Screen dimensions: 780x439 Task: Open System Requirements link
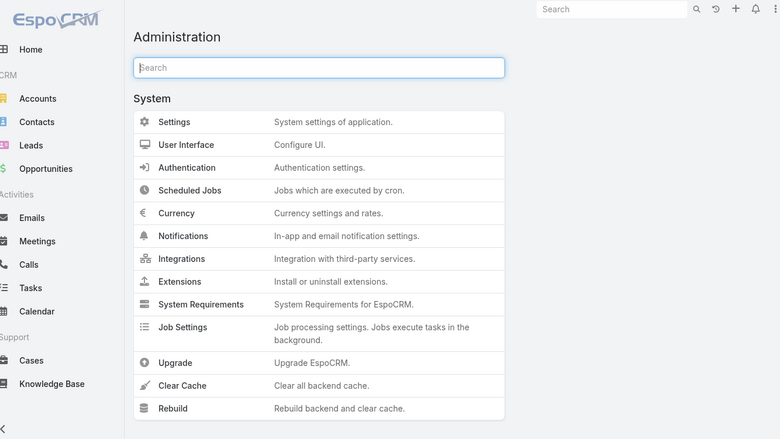click(x=201, y=305)
